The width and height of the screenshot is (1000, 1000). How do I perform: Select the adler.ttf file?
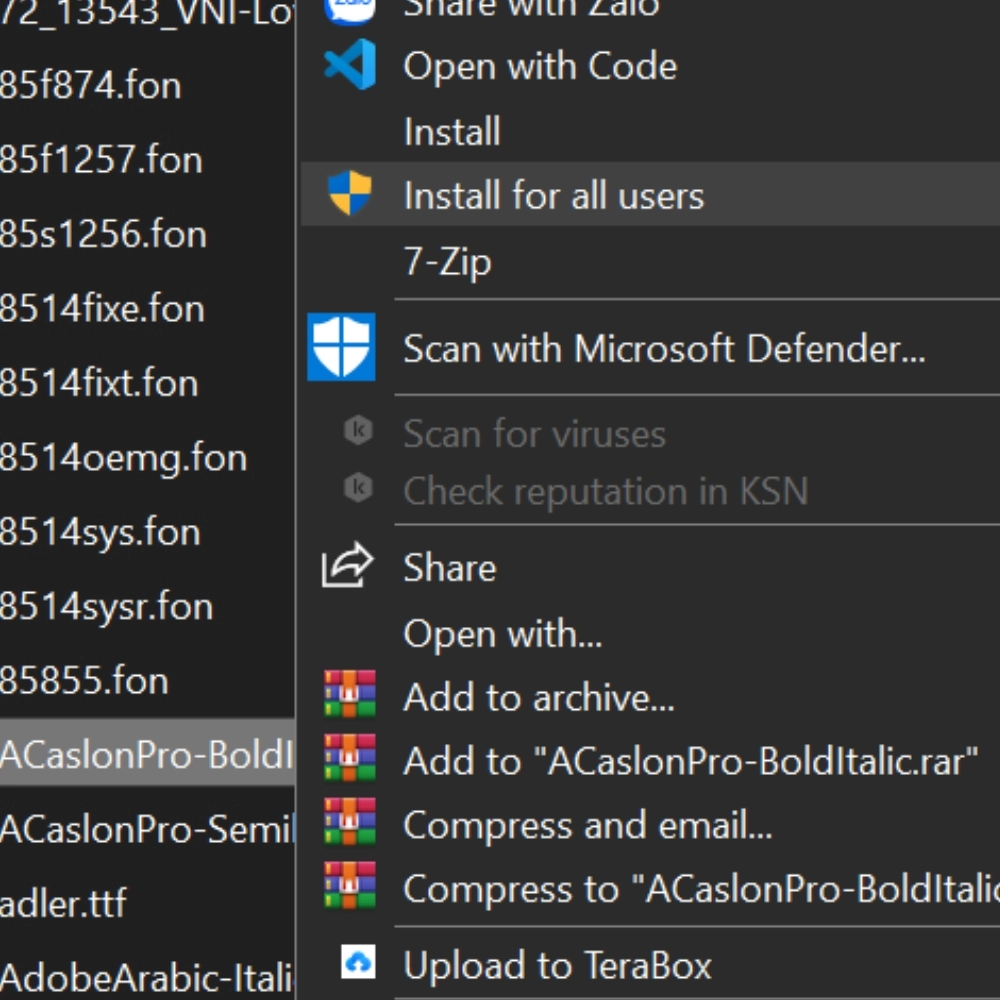tap(63, 903)
